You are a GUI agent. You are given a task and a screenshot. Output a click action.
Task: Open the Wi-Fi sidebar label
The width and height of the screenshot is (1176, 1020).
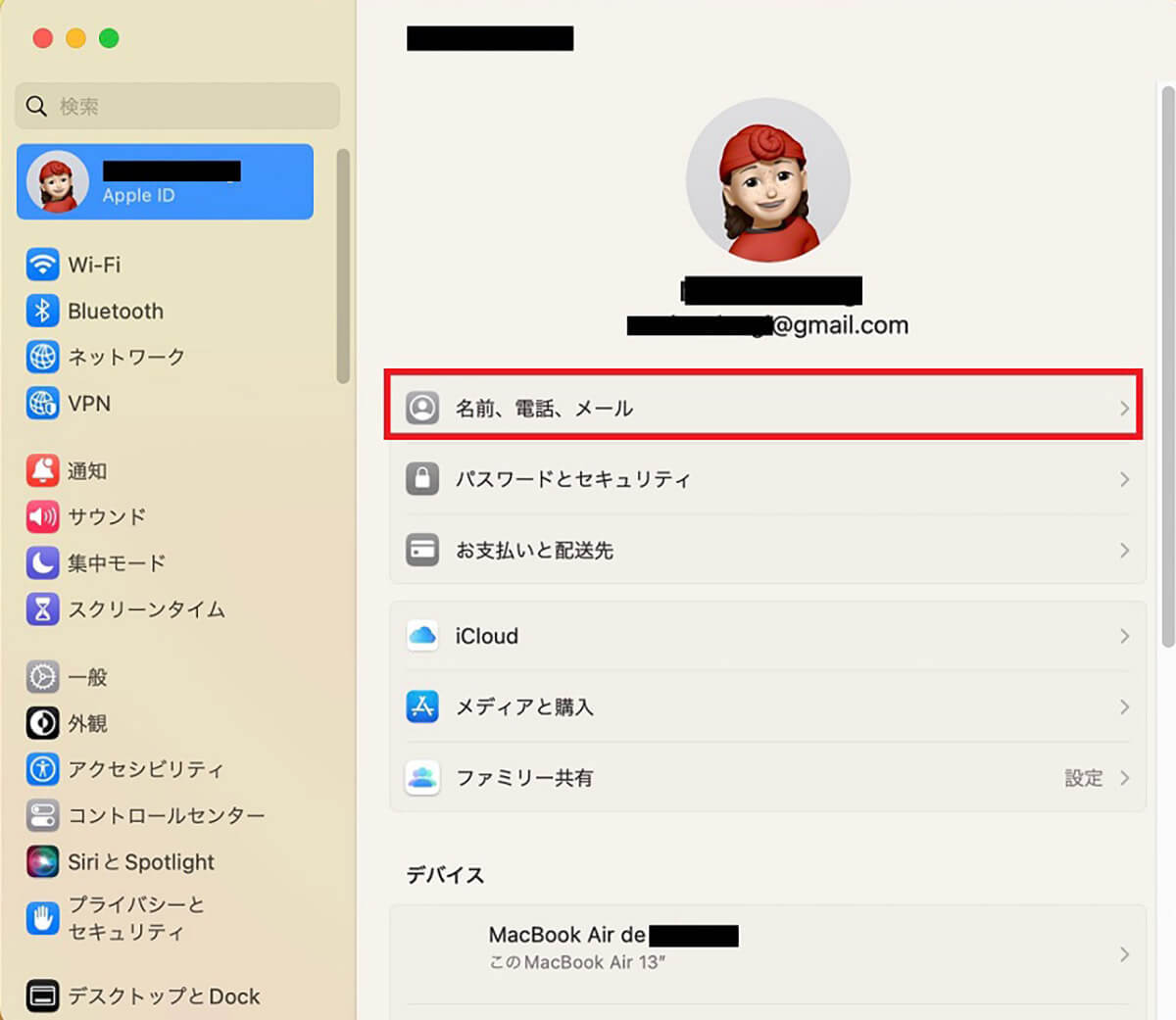click(94, 265)
